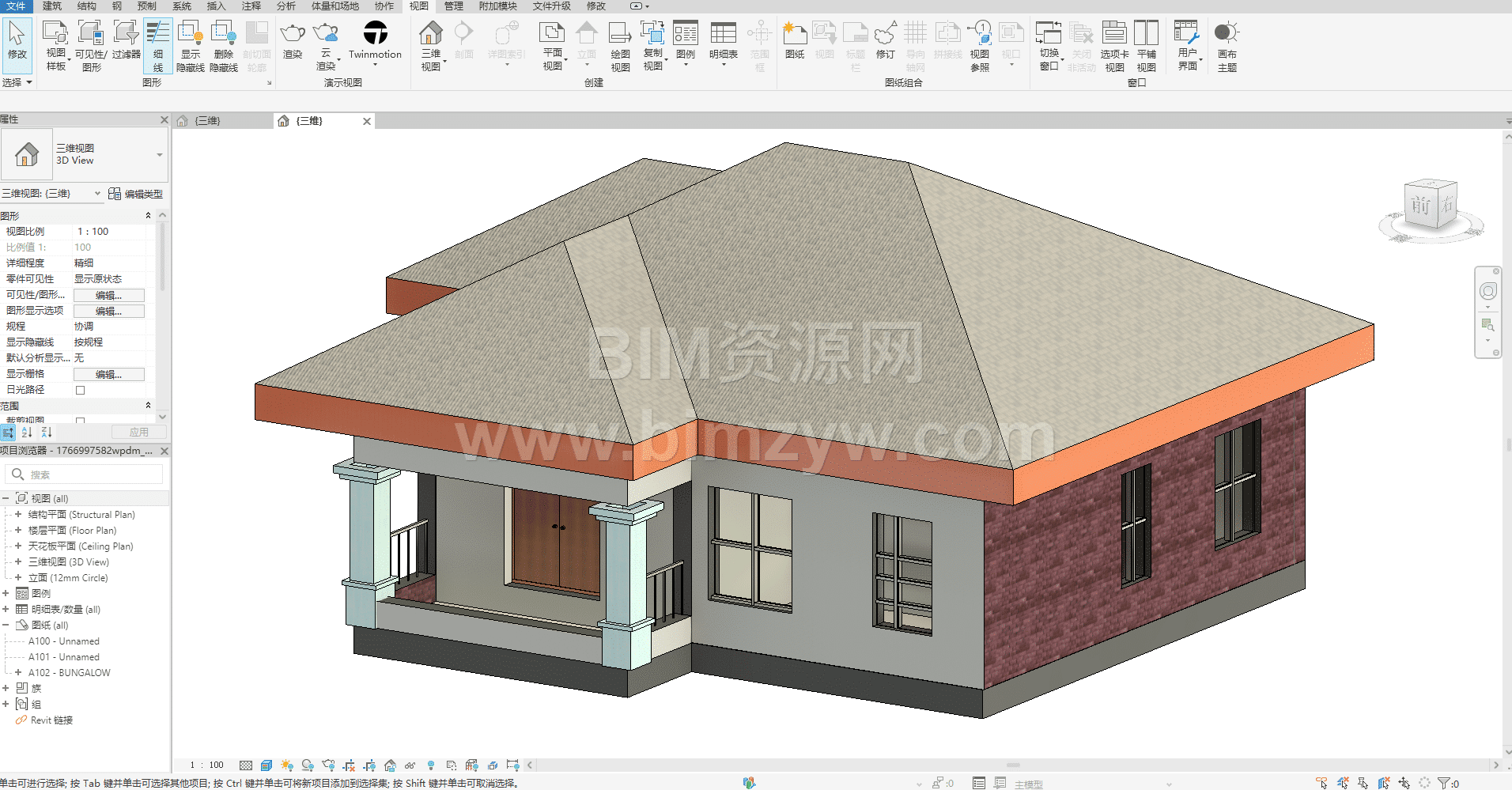Image resolution: width=1512 pixels, height=790 pixels.
Task: Open the 明细表 (Schedules) tool
Action: click(723, 34)
